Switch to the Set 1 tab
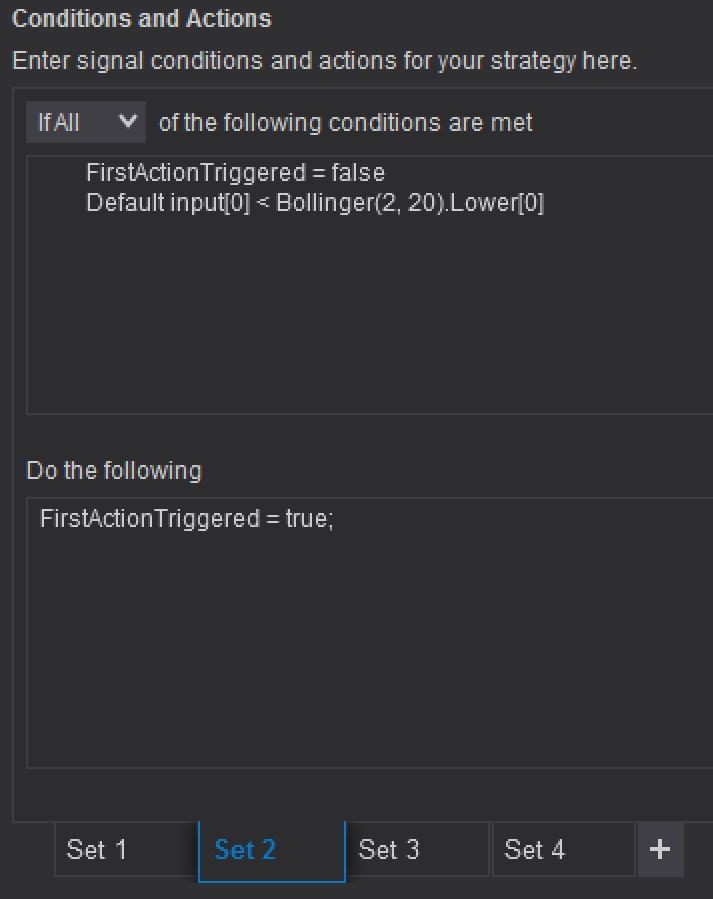The height and width of the screenshot is (899, 713). tap(97, 850)
